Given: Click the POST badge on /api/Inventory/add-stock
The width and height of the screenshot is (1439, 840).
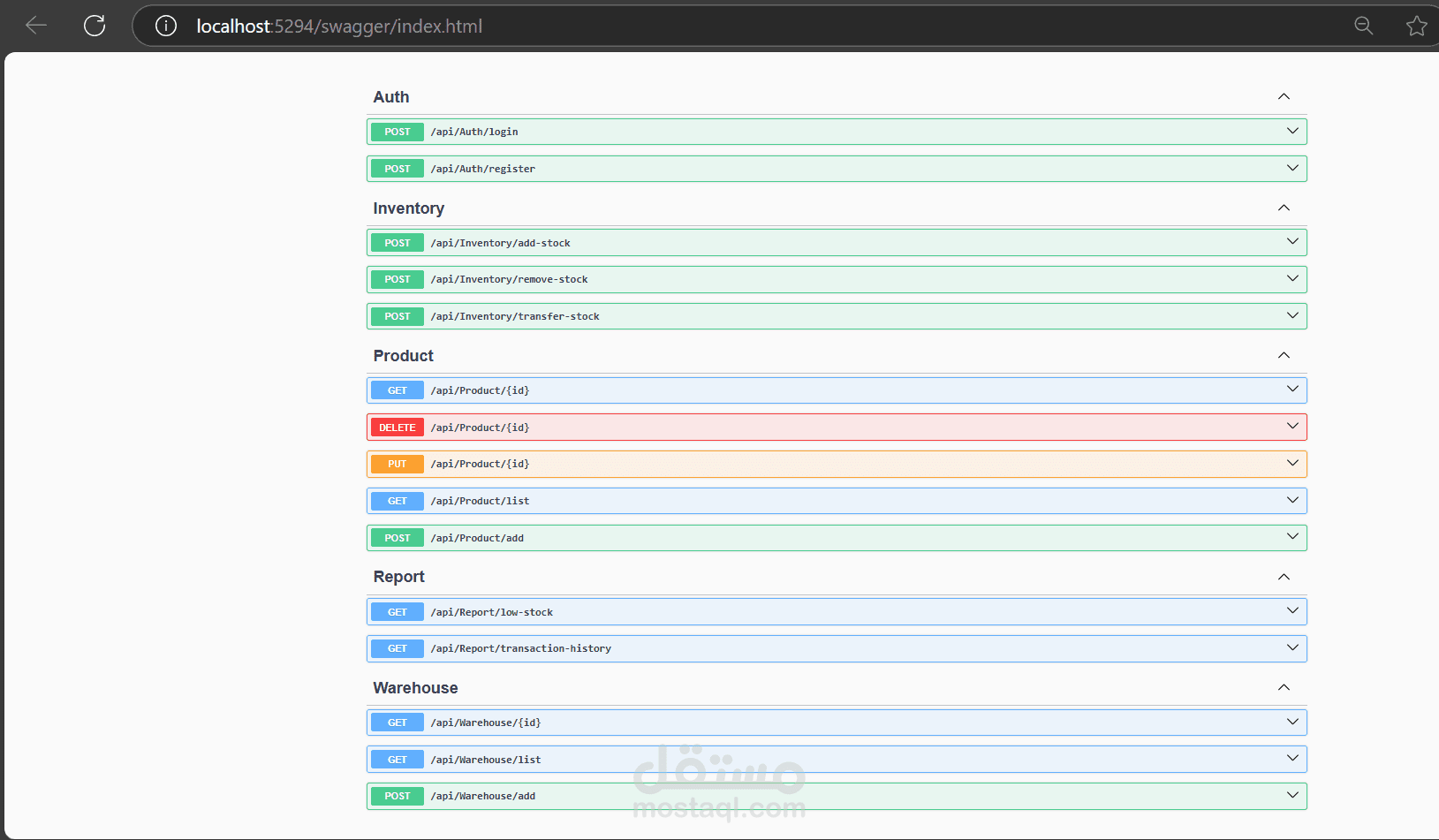Looking at the screenshot, I should (x=396, y=242).
